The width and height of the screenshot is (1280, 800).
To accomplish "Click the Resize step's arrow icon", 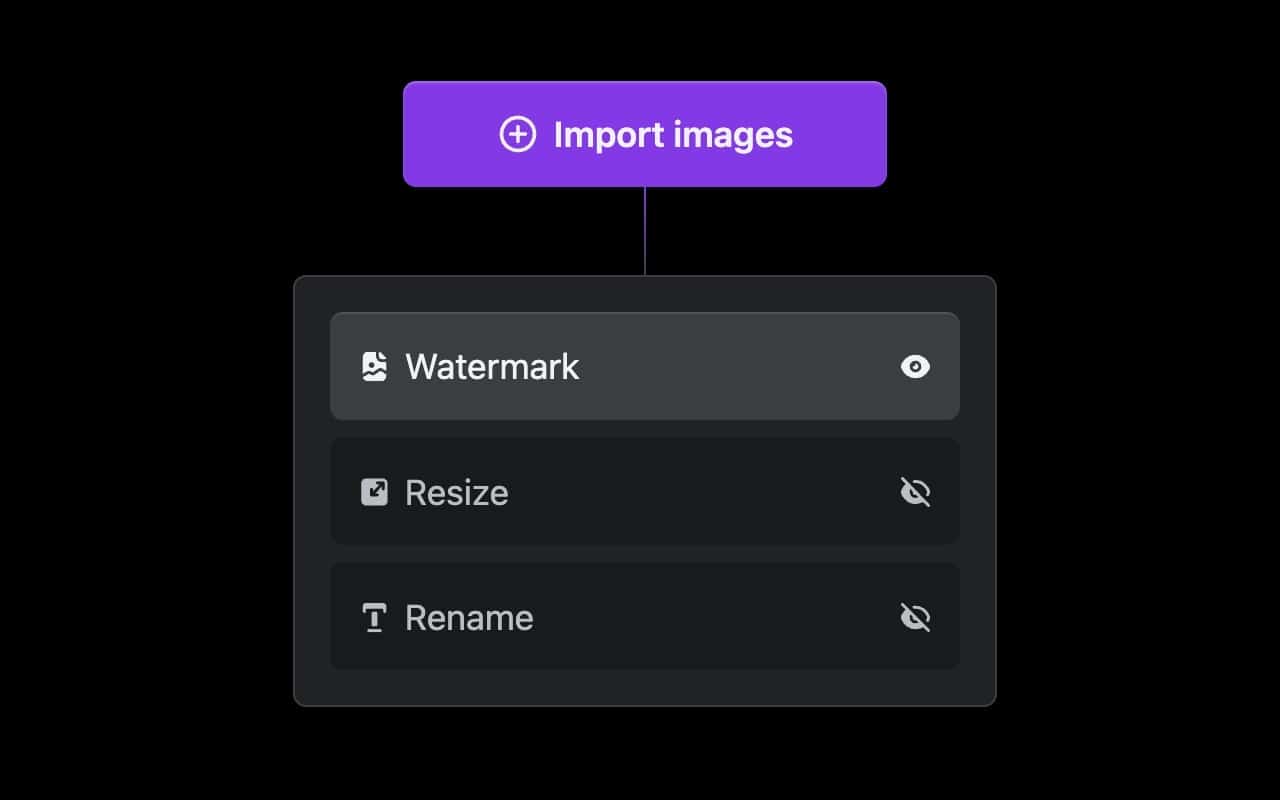I will pyautogui.click(x=374, y=492).
